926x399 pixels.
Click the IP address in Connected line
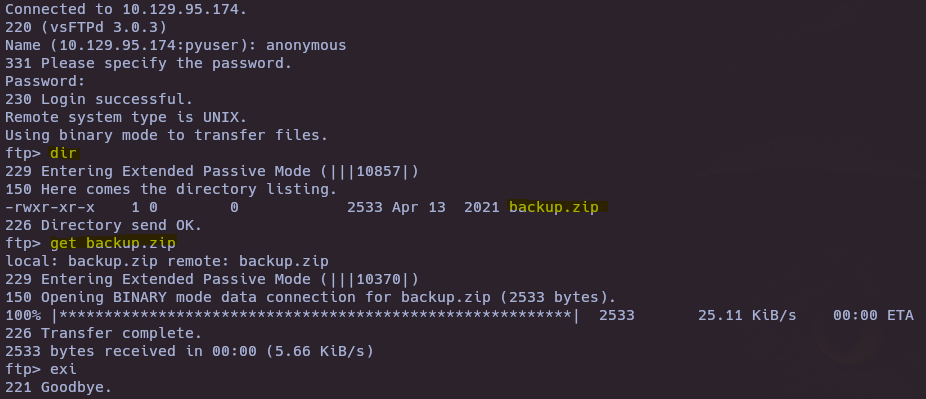185,9
